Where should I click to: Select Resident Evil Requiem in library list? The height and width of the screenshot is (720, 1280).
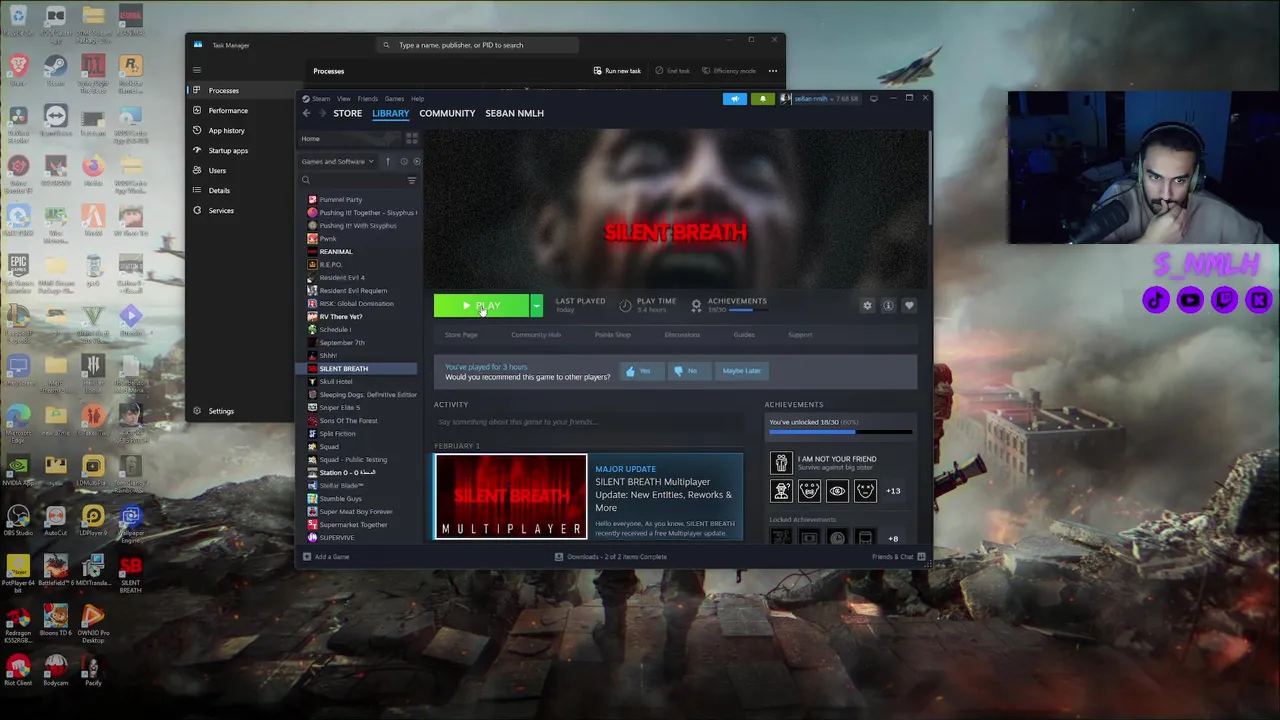coord(353,291)
